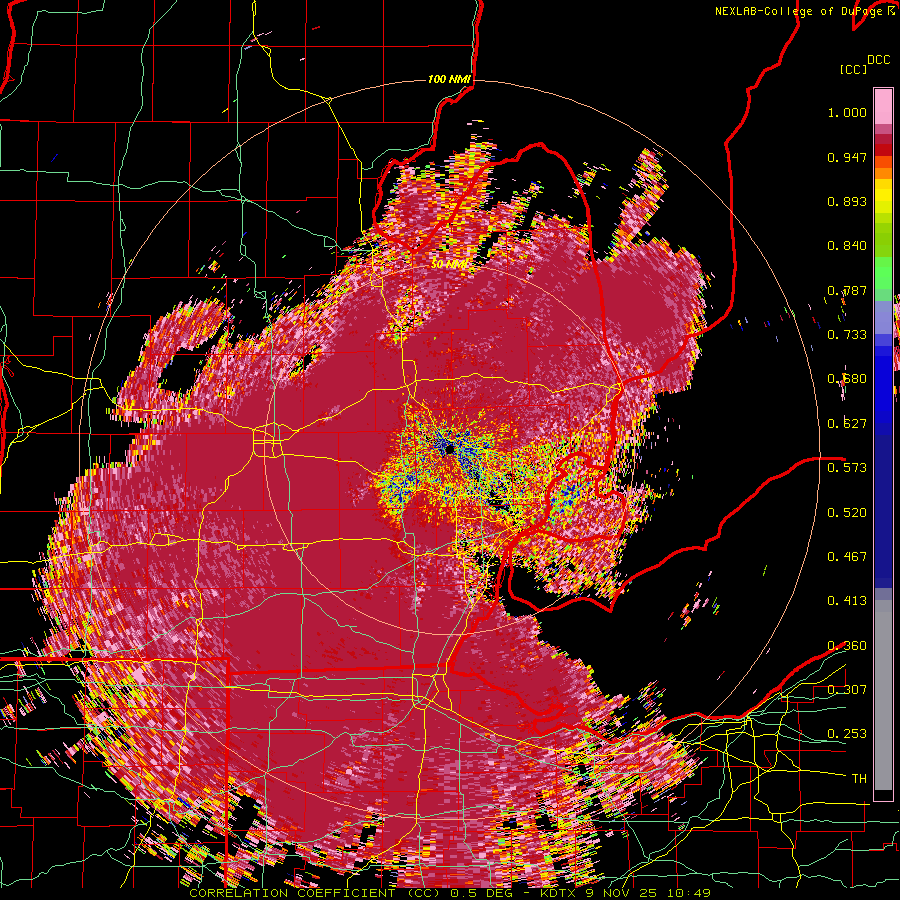The image size is (900, 900).
Task: Click the 0.307 scale value
Action: (x=847, y=689)
